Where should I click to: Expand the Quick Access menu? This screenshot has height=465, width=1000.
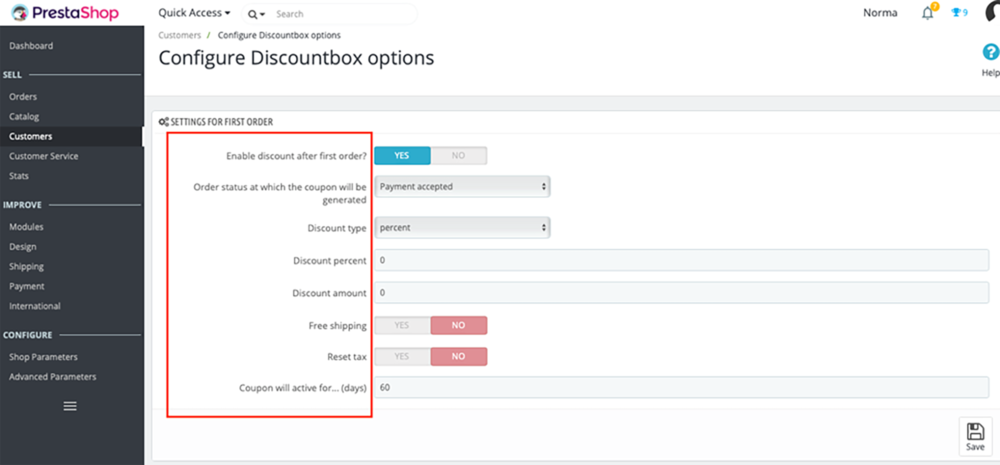[x=194, y=13]
